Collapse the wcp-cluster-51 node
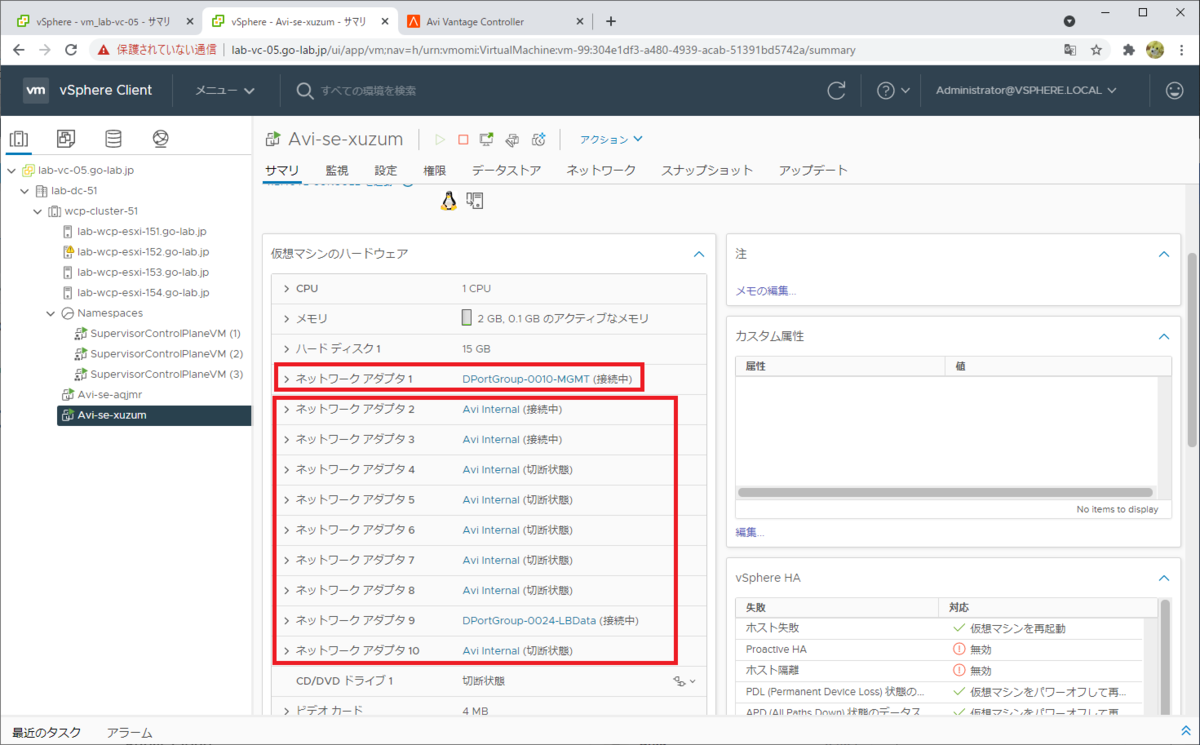The width and height of the screenshot is (1200, 745). coord(39,211)
